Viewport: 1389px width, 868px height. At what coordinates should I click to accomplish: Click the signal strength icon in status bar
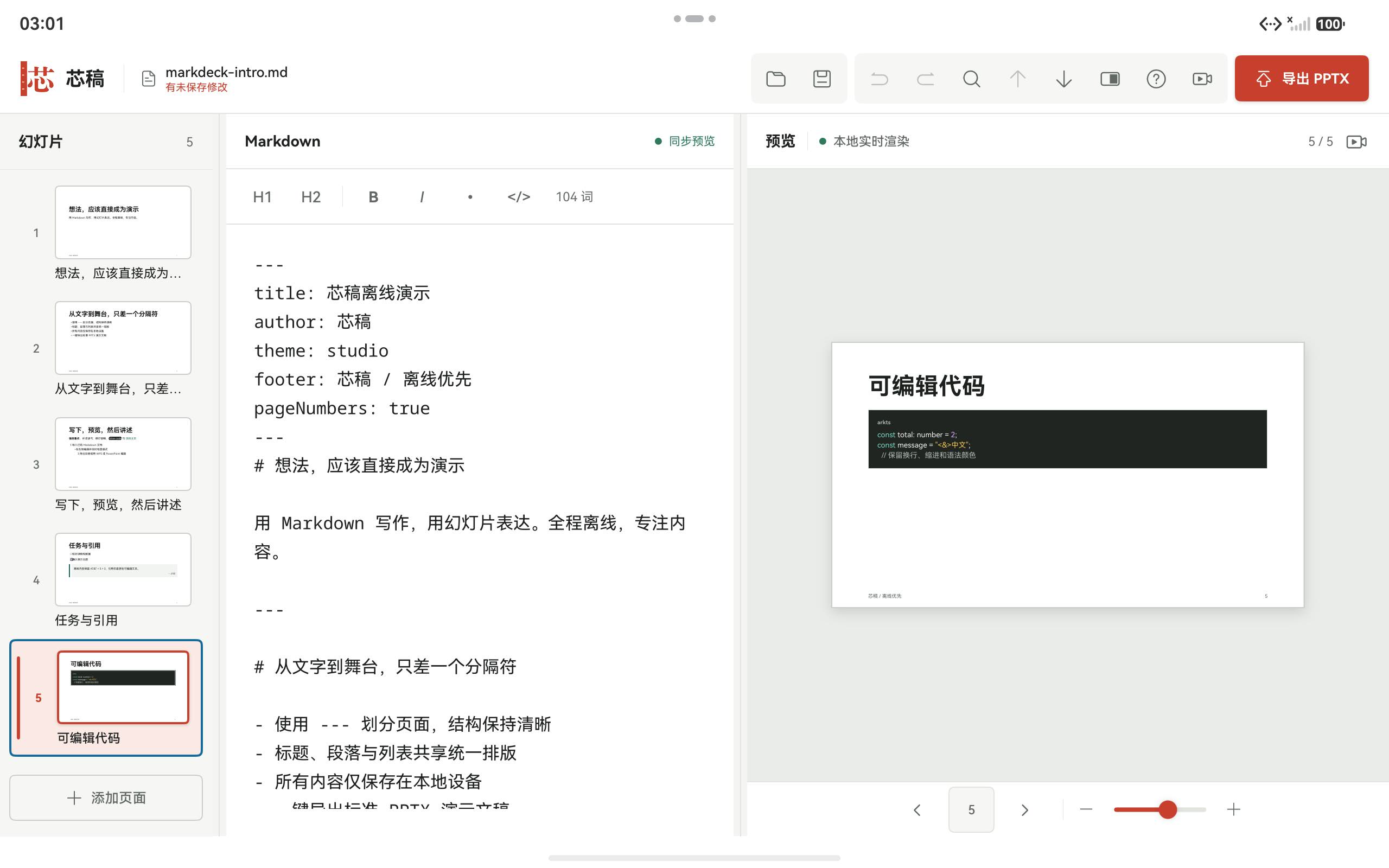tap(1299, 23)
